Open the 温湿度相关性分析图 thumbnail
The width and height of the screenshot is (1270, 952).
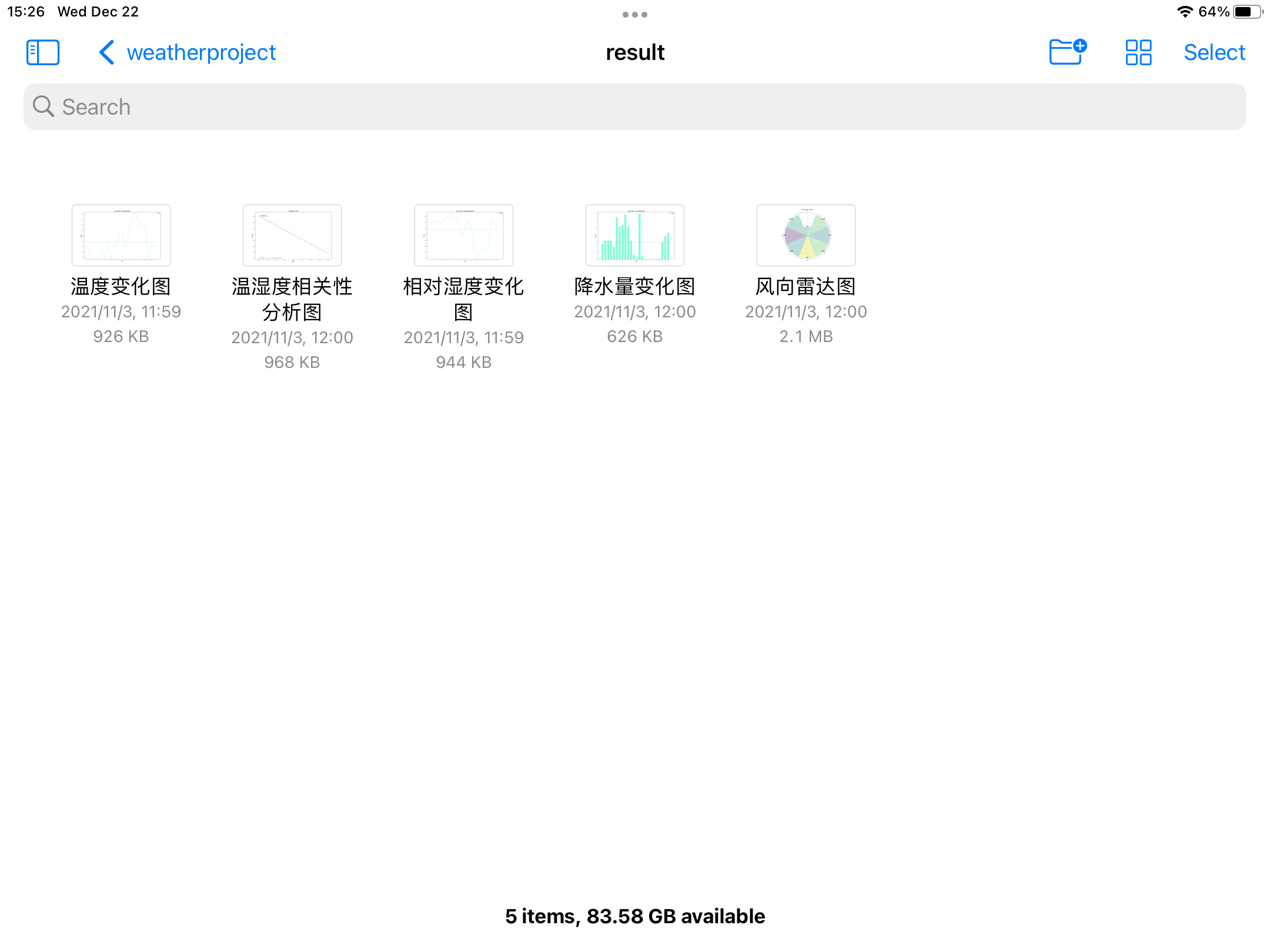coord(292,235)
